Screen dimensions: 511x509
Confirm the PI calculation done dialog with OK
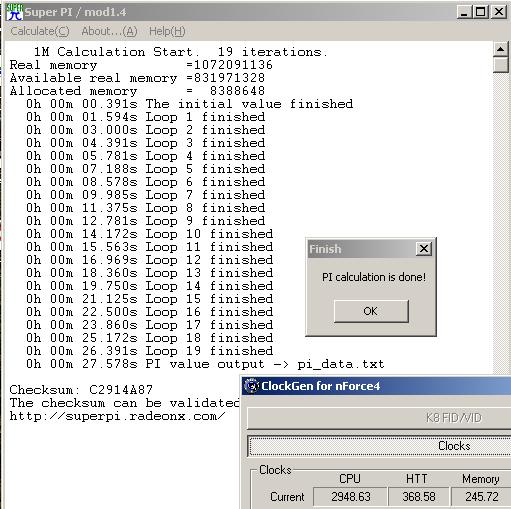pos(371,311)
